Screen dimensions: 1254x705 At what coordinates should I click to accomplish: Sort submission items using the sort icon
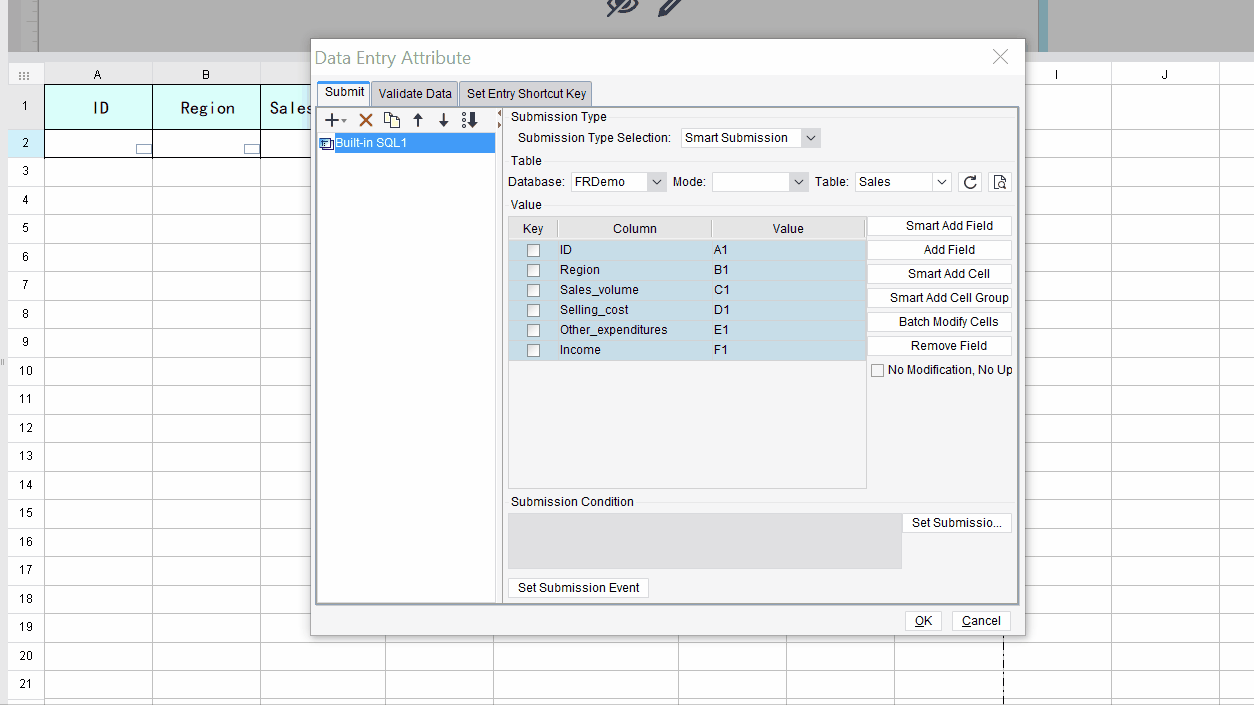[x=469, y=120]
